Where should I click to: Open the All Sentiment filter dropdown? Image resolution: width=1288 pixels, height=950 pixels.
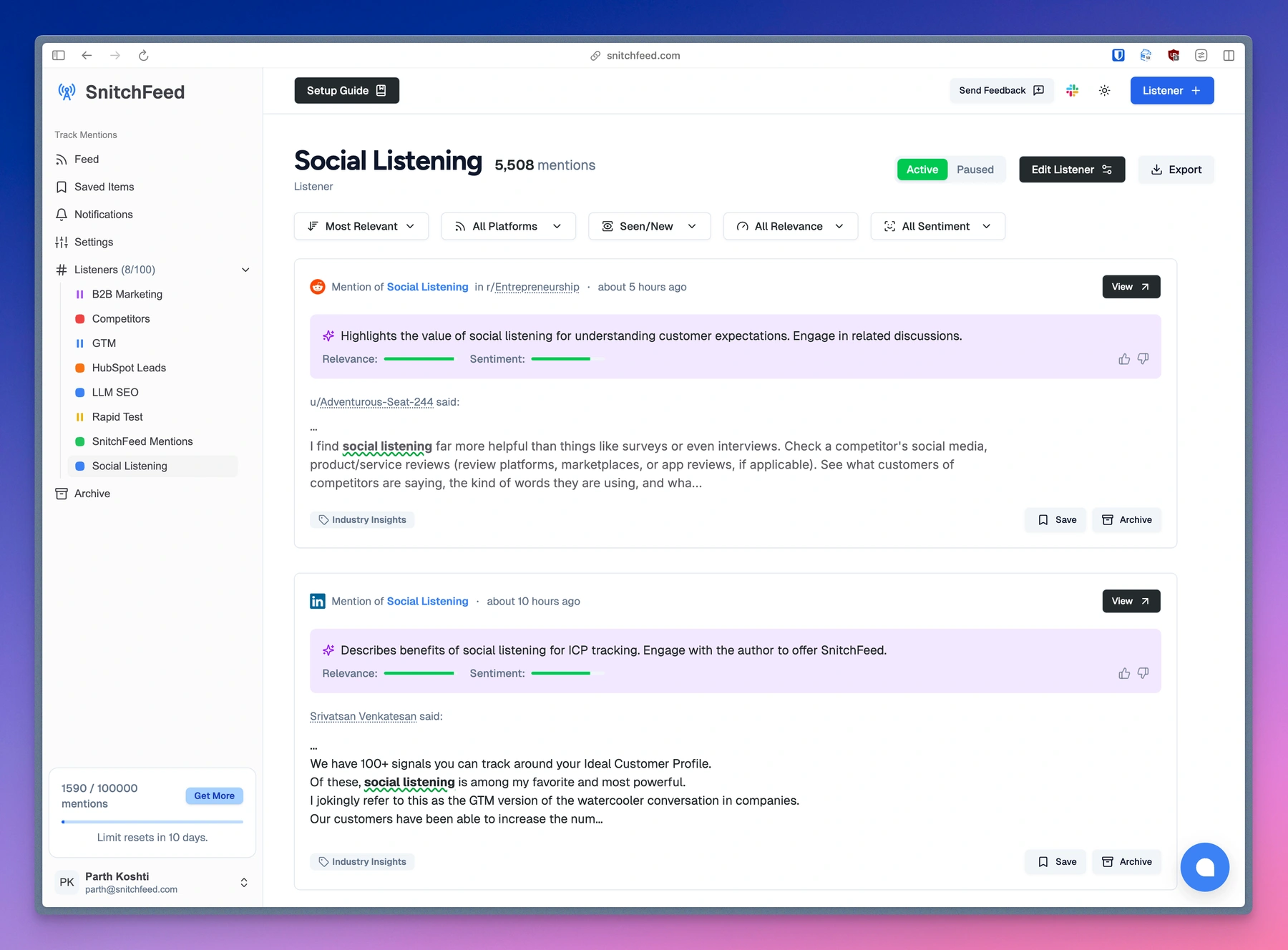(x=938, y=226)
